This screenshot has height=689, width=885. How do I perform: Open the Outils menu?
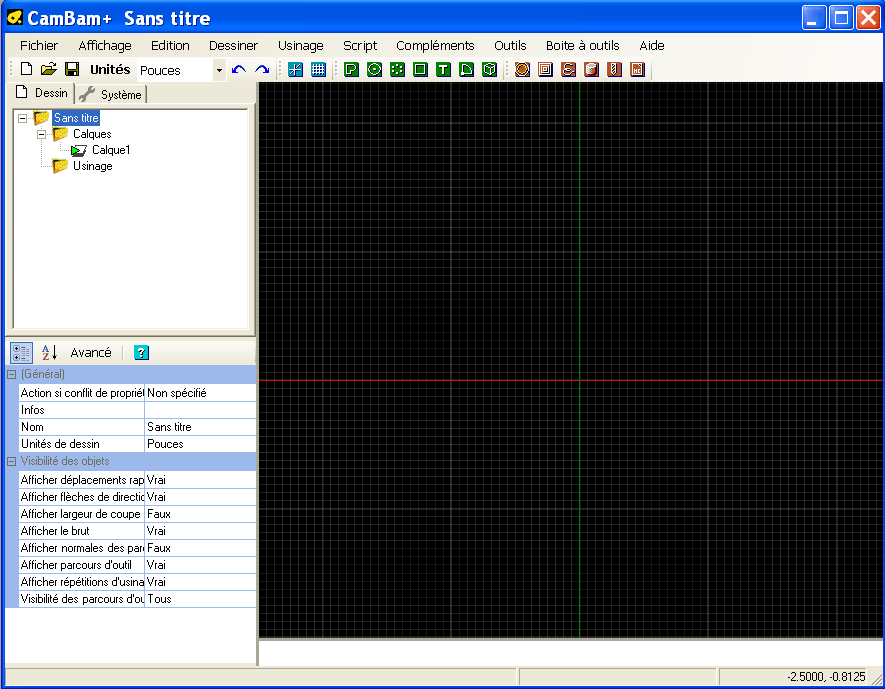pos(510,46)
